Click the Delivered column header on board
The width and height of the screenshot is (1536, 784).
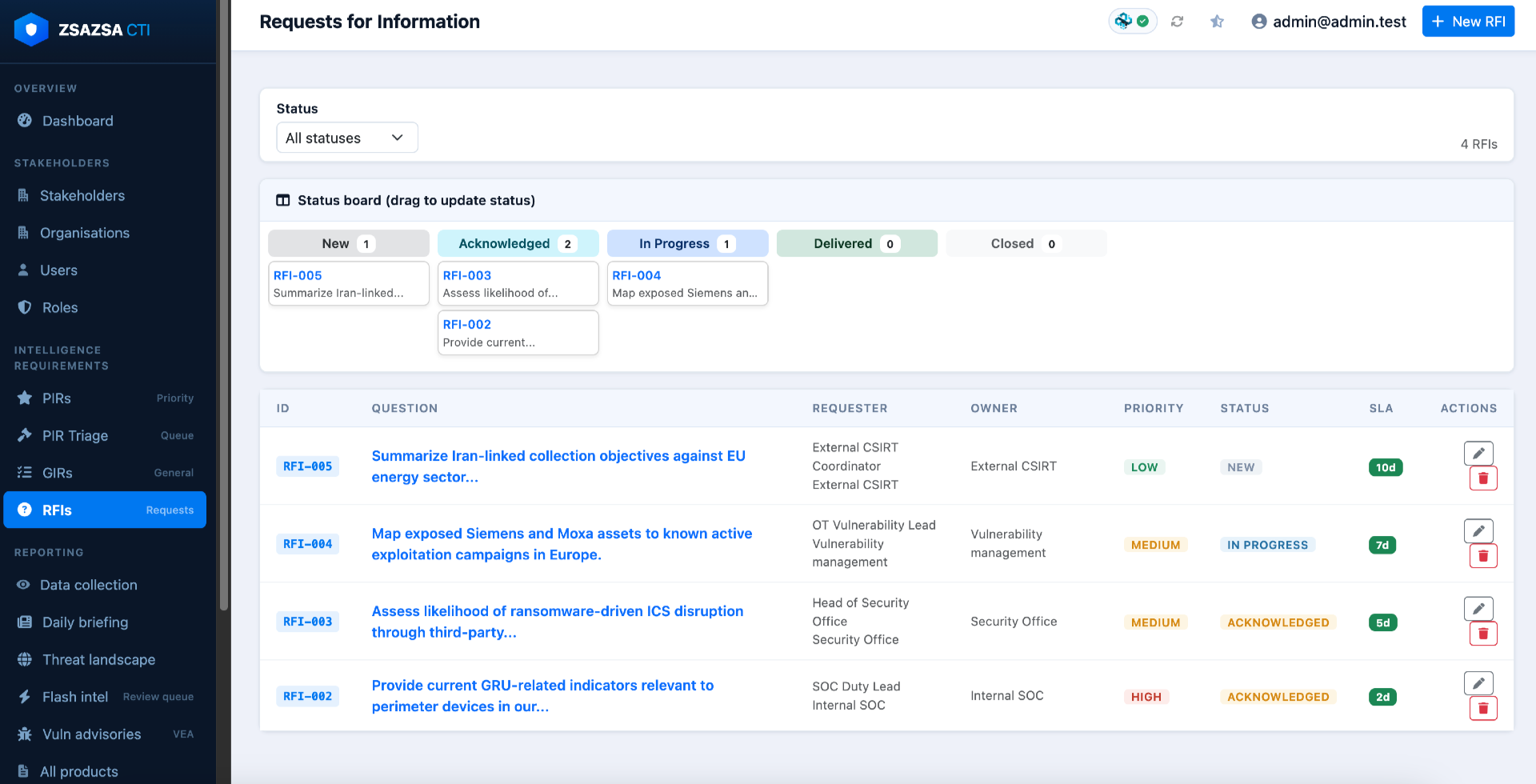857,243
